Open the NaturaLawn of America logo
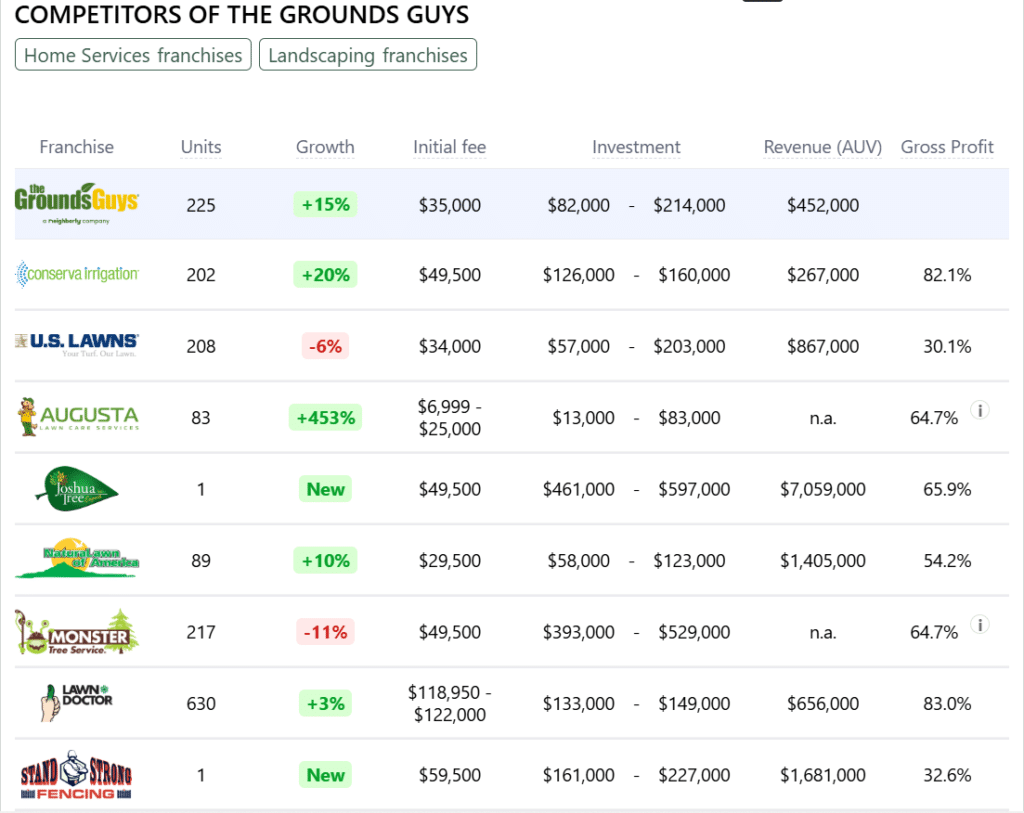1024x813 pixels. (x=76, y=559)
